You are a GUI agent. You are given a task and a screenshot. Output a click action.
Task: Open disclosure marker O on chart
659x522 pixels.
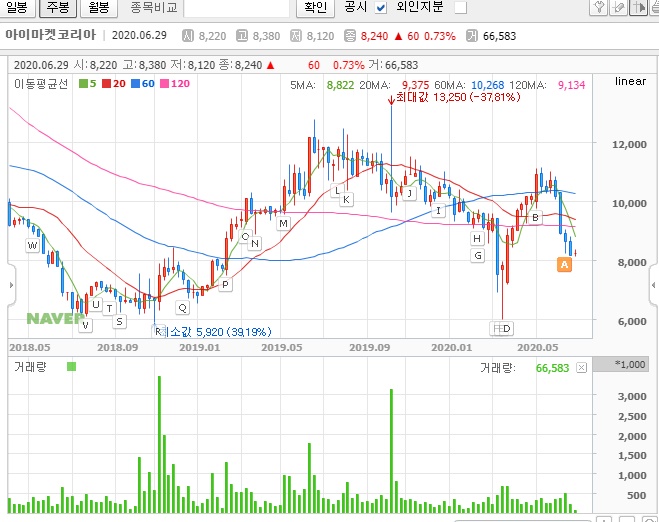point(245,236)
